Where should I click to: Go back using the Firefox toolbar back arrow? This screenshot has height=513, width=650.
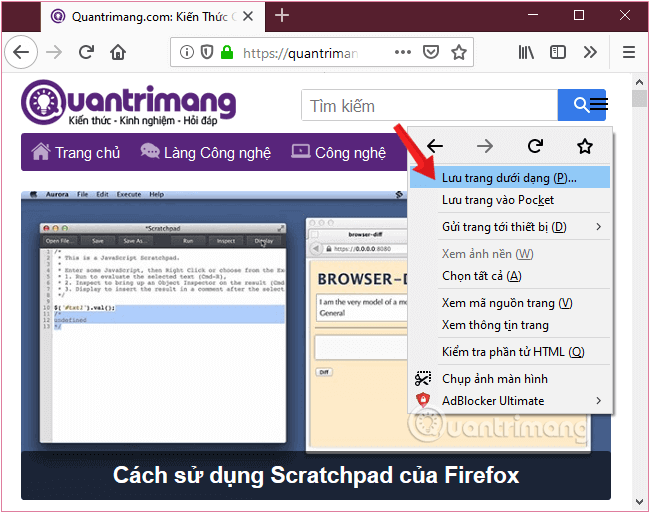tap(21, 53)
